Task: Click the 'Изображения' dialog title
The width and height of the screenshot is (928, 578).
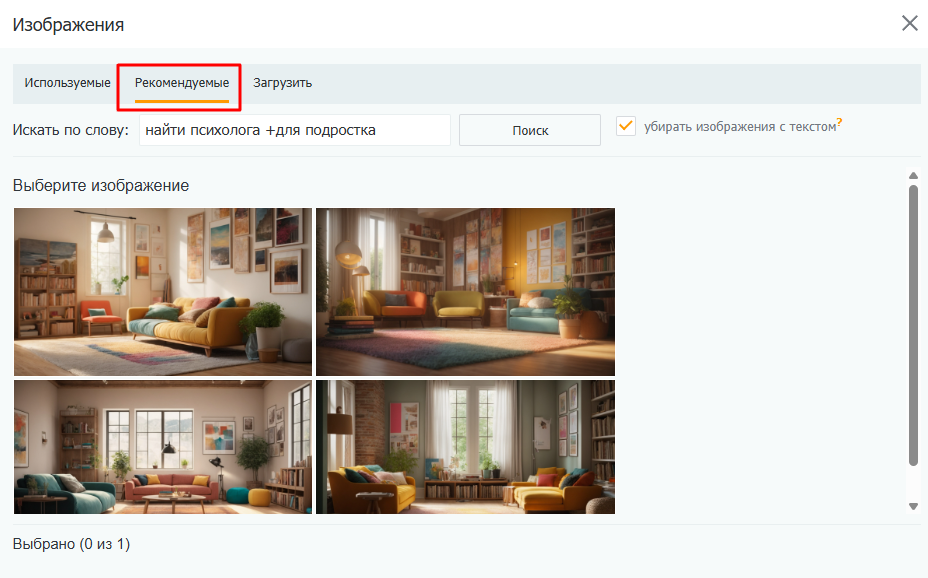Action: coord(68,25)
